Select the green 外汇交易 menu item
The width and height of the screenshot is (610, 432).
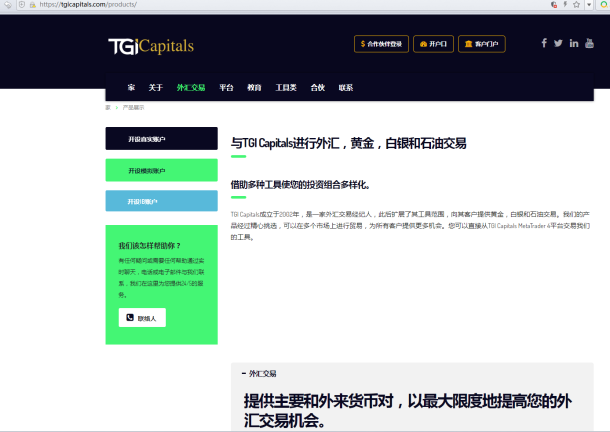click(x=191, y=88)
